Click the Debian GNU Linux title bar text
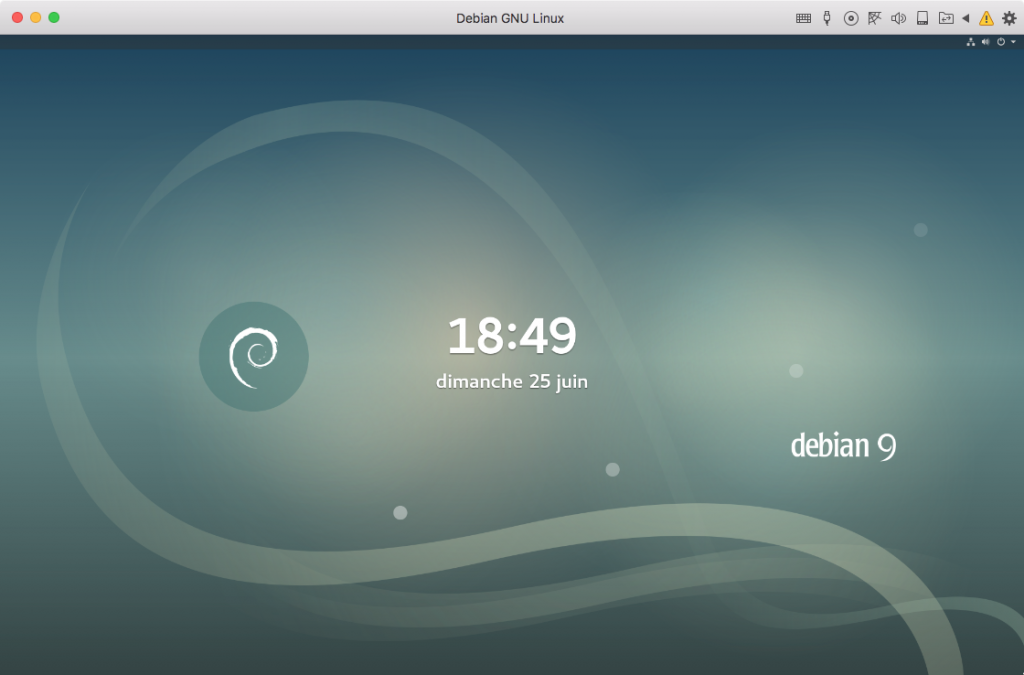 (x=511, y=17)
